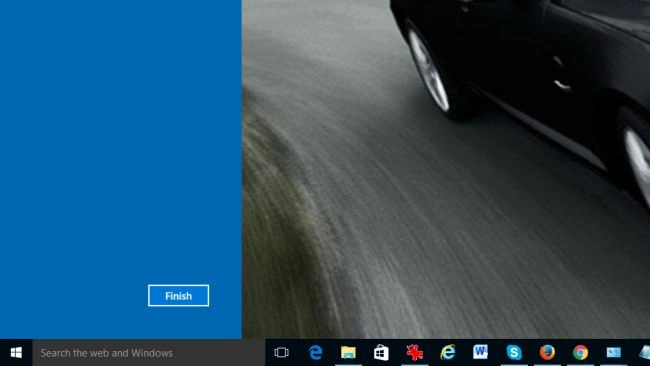Open Microsoft Word from the taskbar
The height and width of the screenshot is (366, 650).
coord(480,352)
